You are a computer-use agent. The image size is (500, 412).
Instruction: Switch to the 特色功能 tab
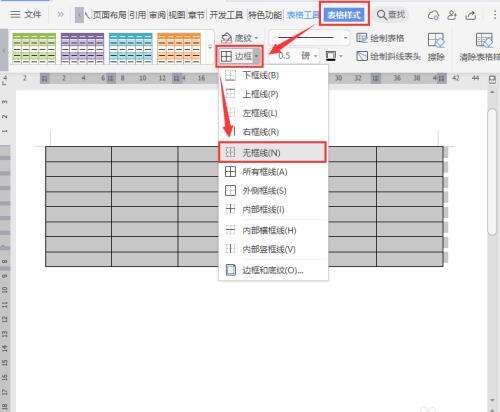tap(265, 15)
